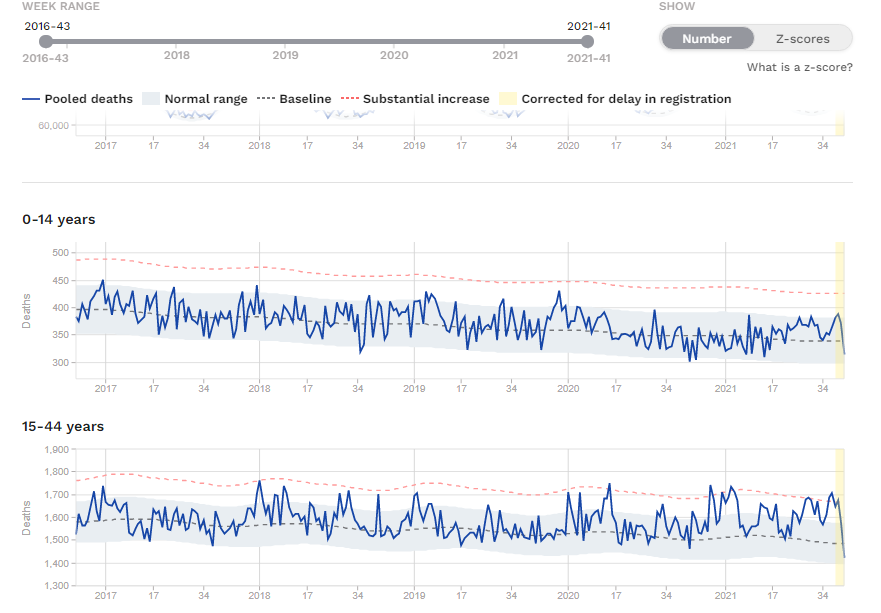The height and width of the screenshot is (613, 881).
Task: Click the Substantial increase red dashed legend icon
Action: (349, 99)
